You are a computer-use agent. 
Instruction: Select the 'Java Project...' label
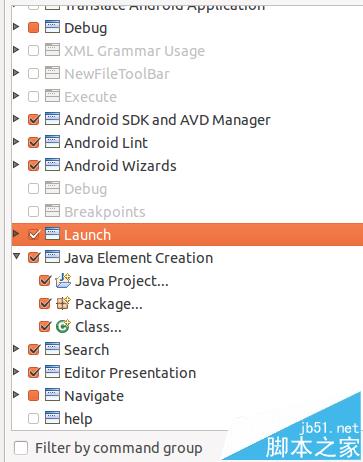click(122, 281)
